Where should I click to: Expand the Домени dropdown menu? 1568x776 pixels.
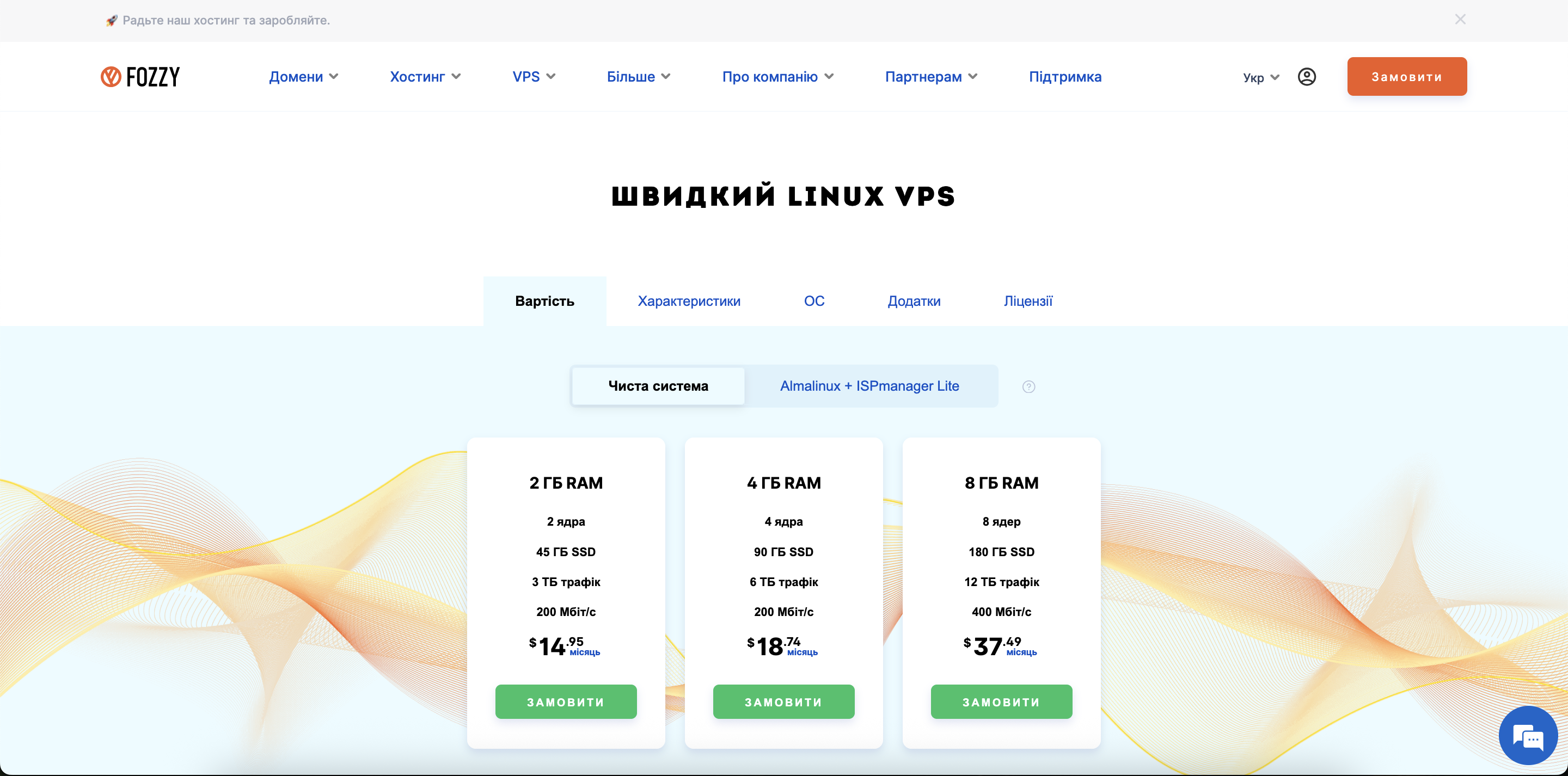point(303,77)
